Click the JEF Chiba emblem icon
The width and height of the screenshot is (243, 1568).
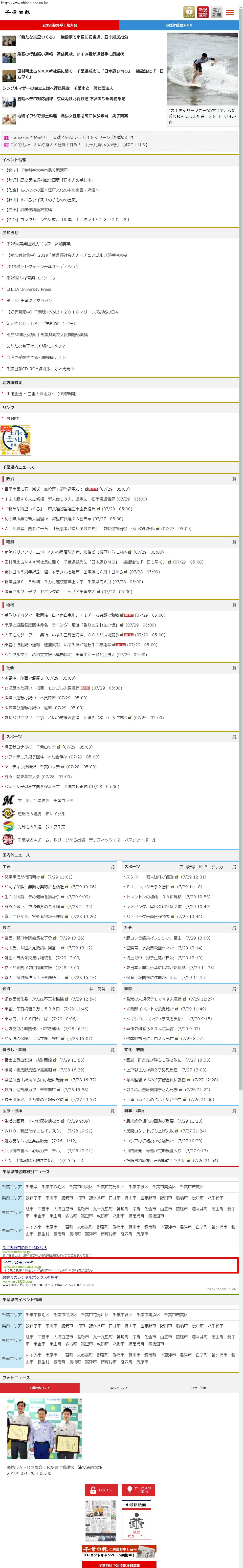(x=8, y=826)
